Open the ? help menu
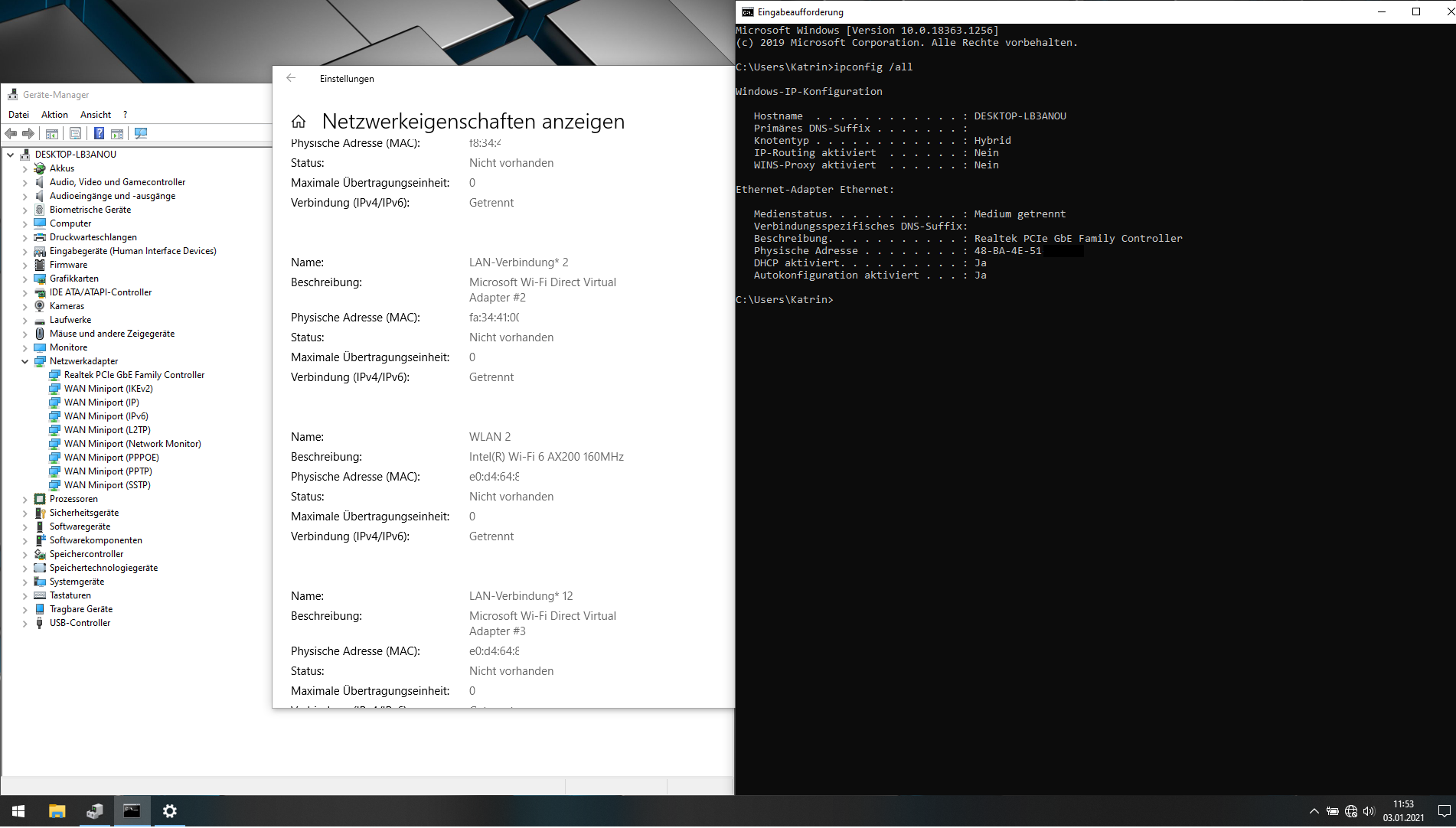 coord(125,115)
